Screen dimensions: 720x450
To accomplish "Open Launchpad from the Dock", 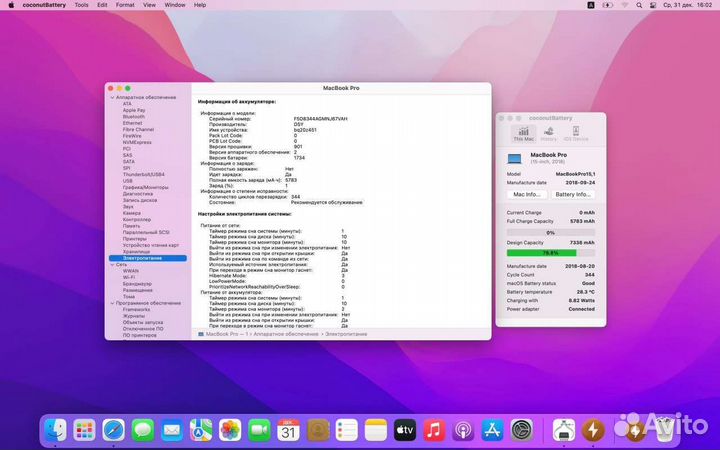I will pyautogui.click(x=84, y=430).
